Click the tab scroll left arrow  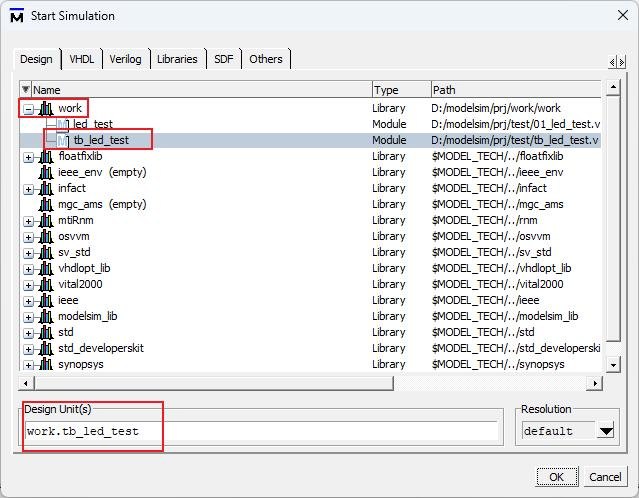coord(612,62)
